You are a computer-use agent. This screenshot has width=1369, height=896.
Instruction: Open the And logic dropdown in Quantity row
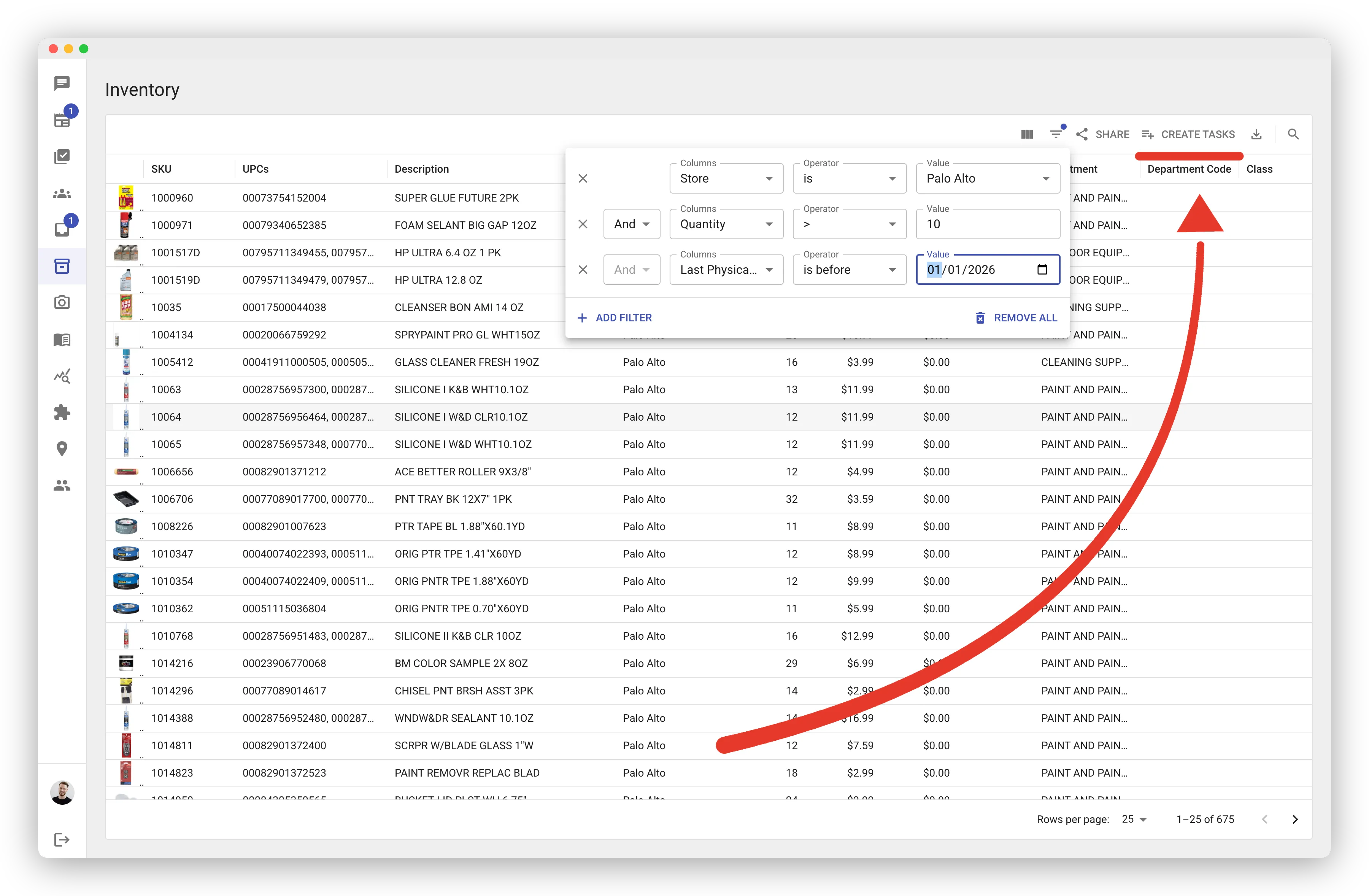(x=632, y=224)
